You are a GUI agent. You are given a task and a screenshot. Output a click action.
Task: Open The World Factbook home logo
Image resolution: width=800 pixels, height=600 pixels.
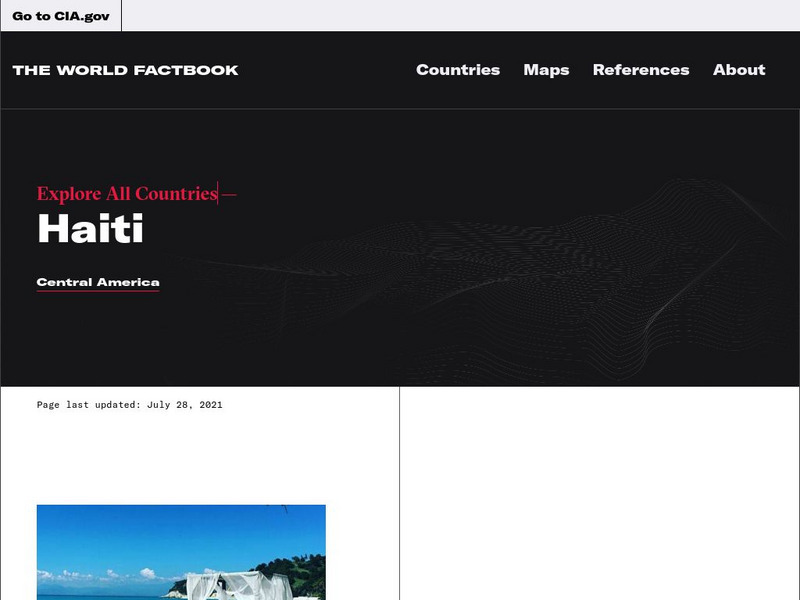tap(126, 70)
